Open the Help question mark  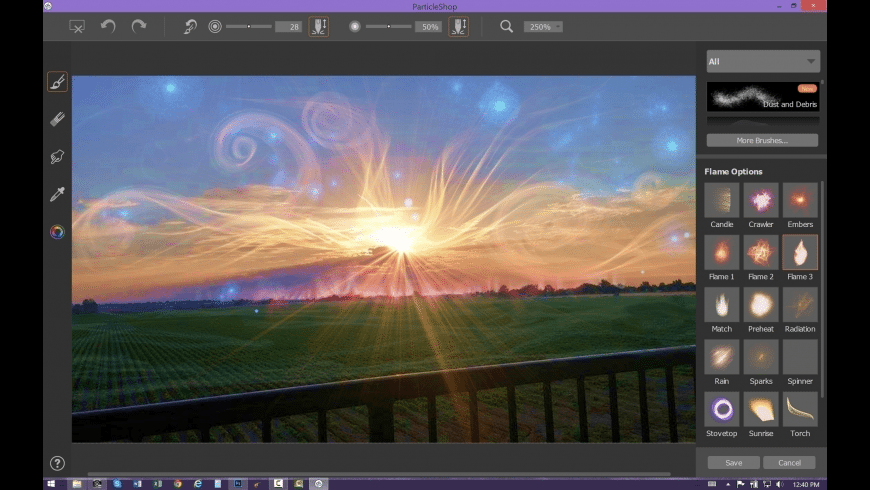click(x=57, y=463)
